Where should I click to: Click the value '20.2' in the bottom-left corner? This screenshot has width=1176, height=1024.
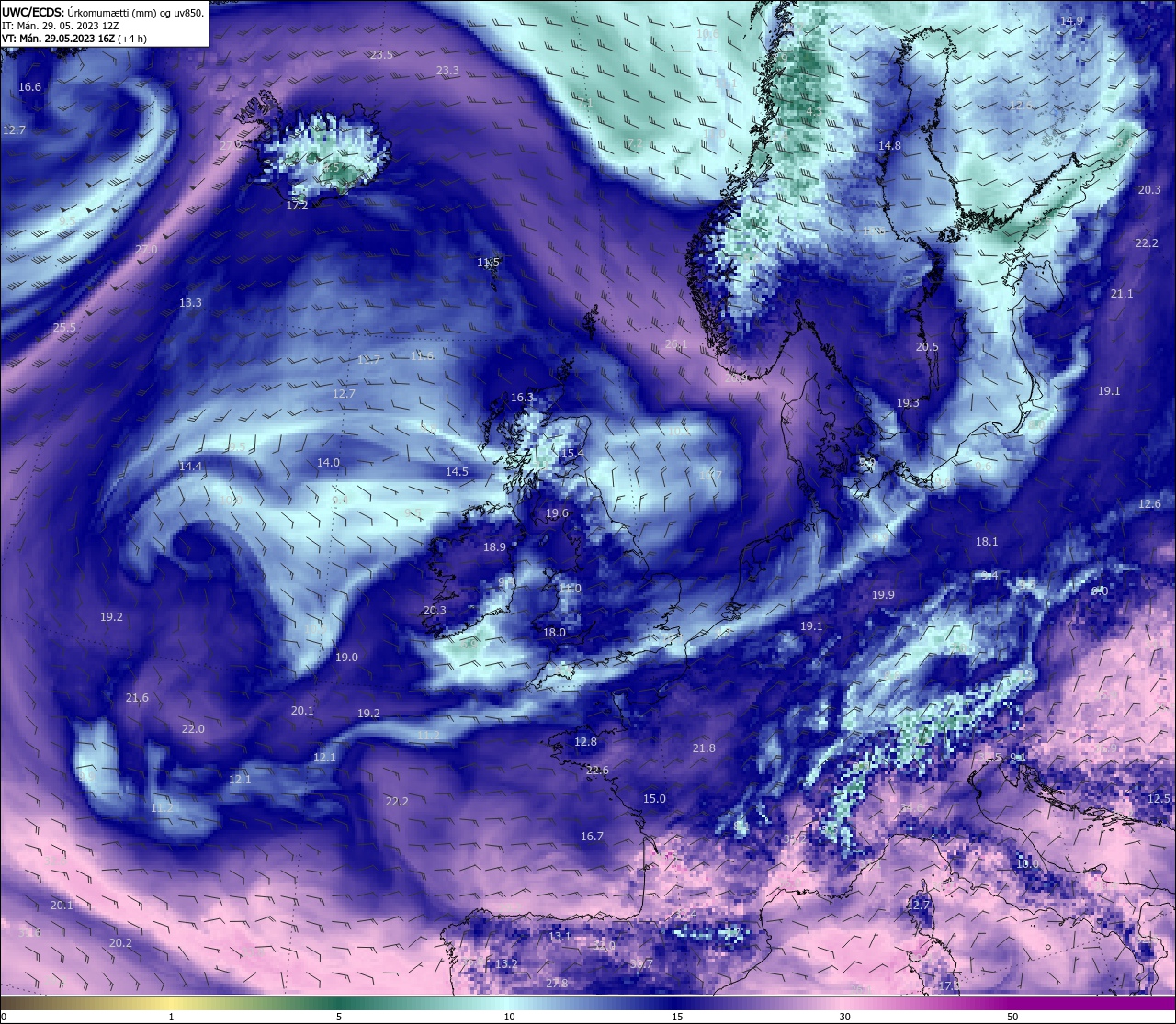(120, 943)
